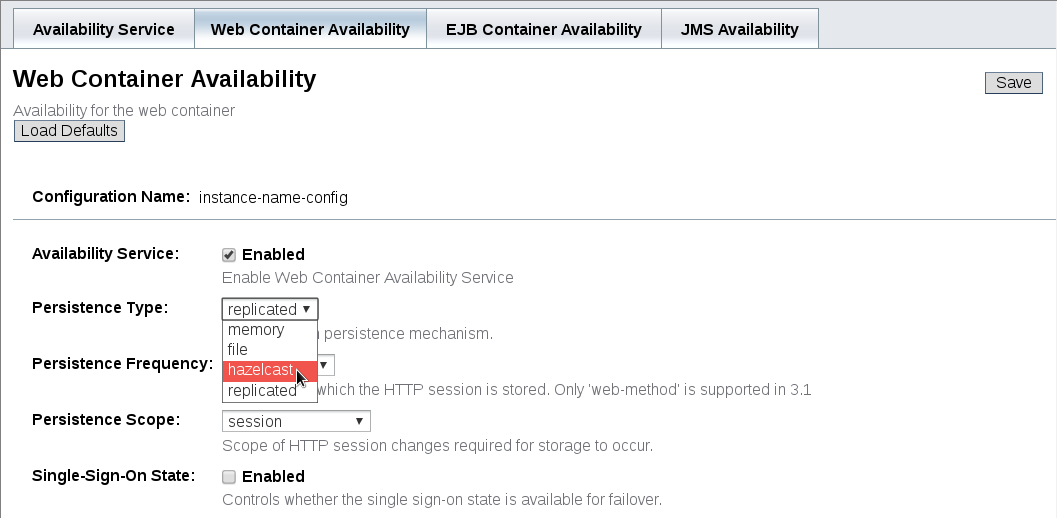Go to the JMS Availability tab
The width and height of the screenshot is (1057, 518).
coord(740,29)
